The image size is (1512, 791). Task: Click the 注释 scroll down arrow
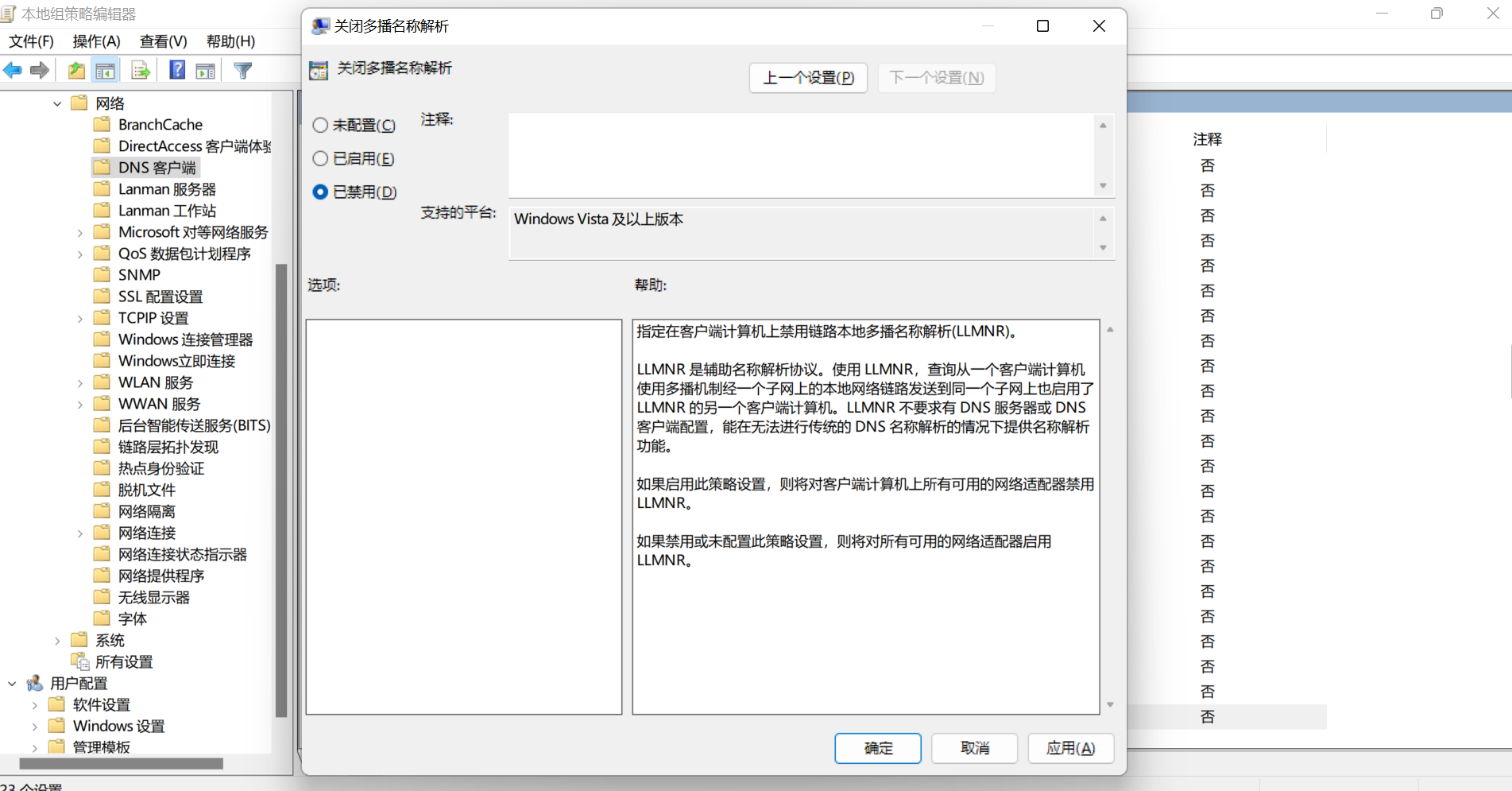pos(1103,186)
